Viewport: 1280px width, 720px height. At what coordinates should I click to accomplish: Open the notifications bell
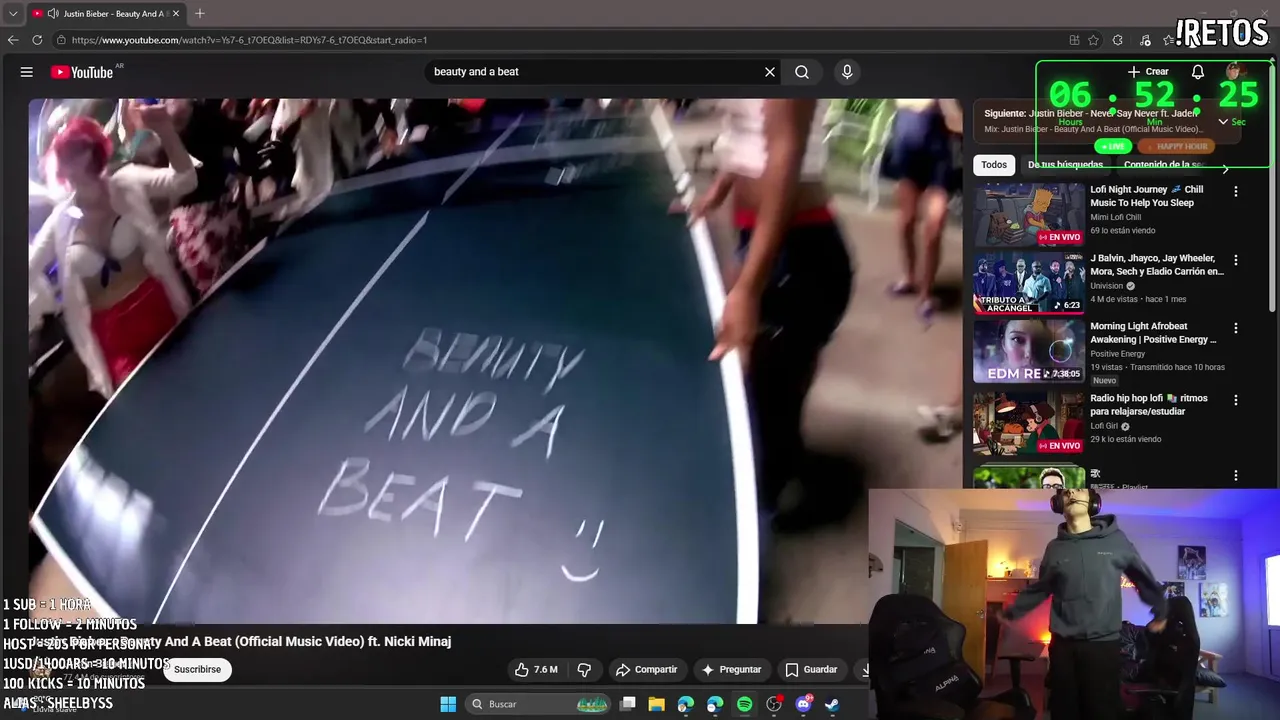tap(1198, 72)
